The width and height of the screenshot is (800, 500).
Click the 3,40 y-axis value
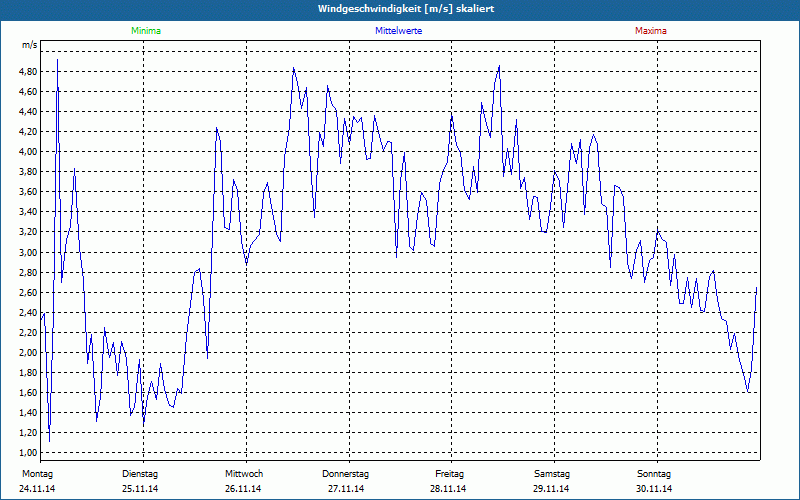(x=29, y=212)
